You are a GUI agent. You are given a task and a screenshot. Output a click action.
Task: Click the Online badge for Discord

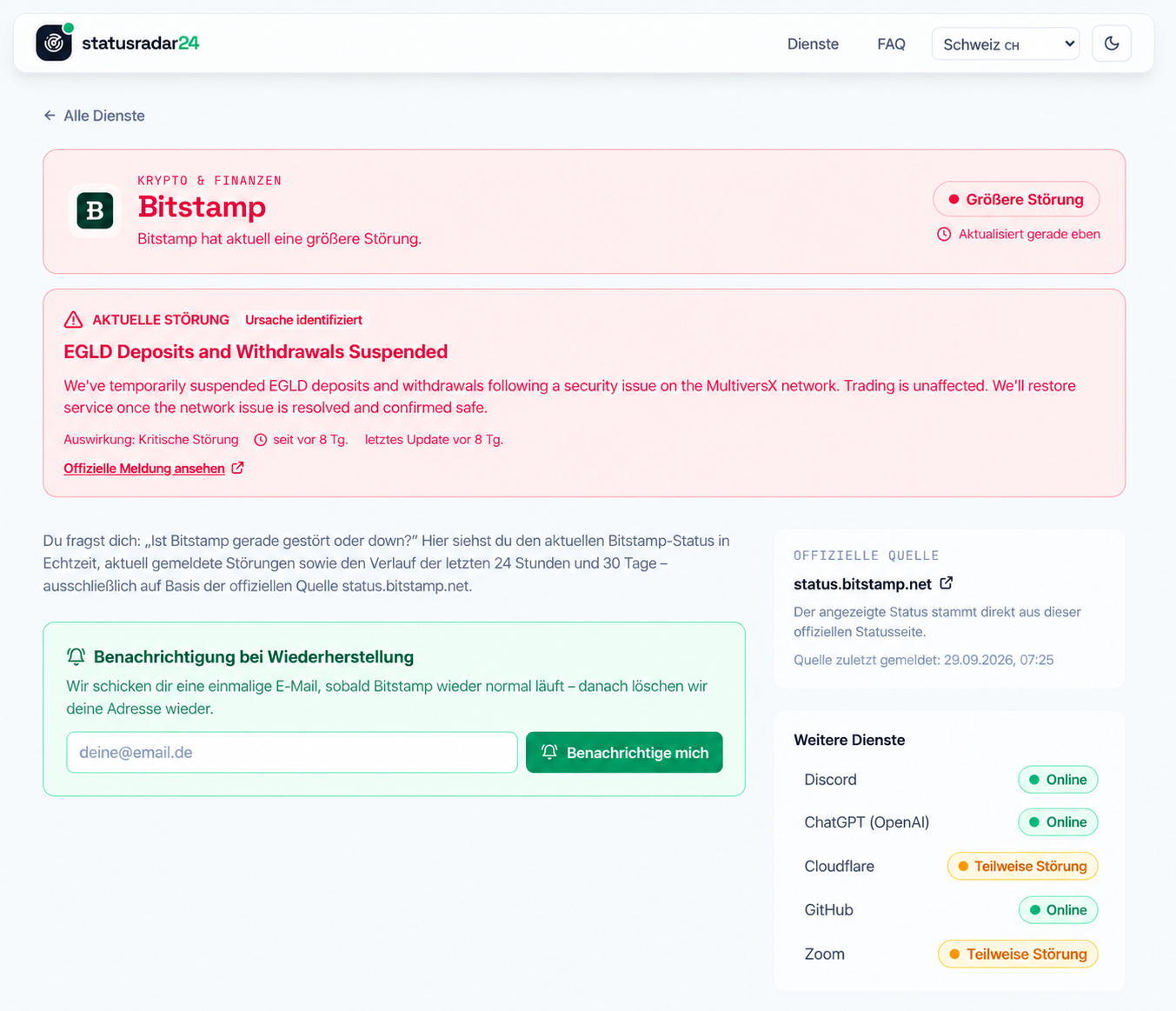tap(1058, 780)
